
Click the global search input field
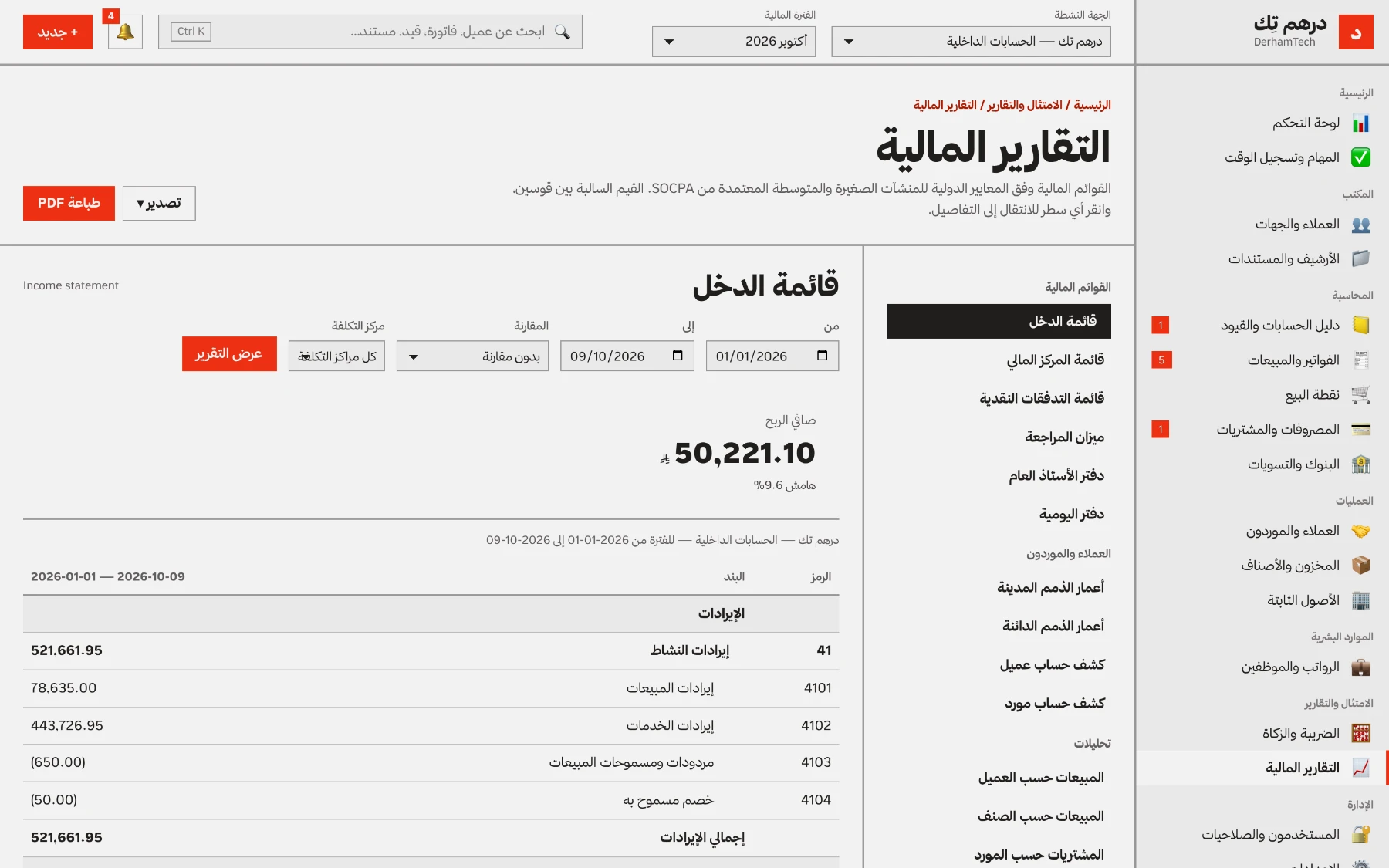tap(370, 32)
